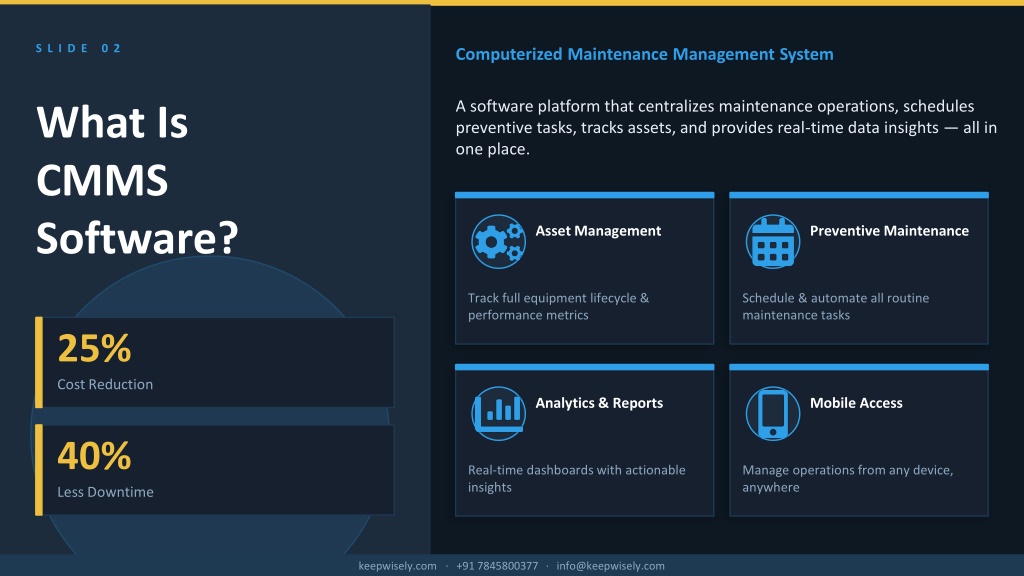Select the Analytics & Reports card title
This screenshot has height=576, width=1024.
(599, 403)
